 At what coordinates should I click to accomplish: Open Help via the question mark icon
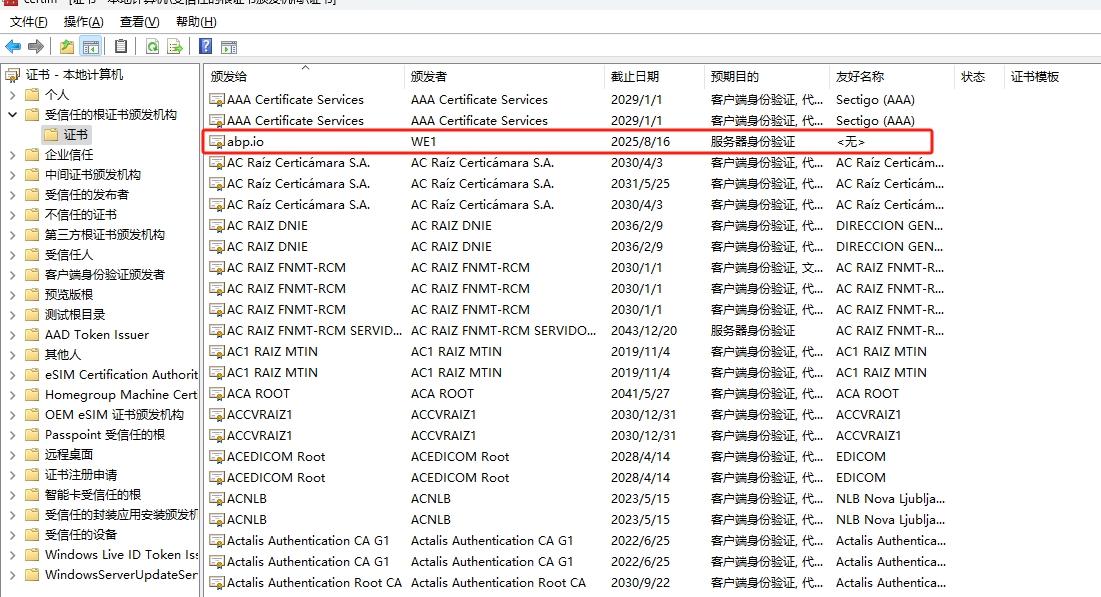205,46
